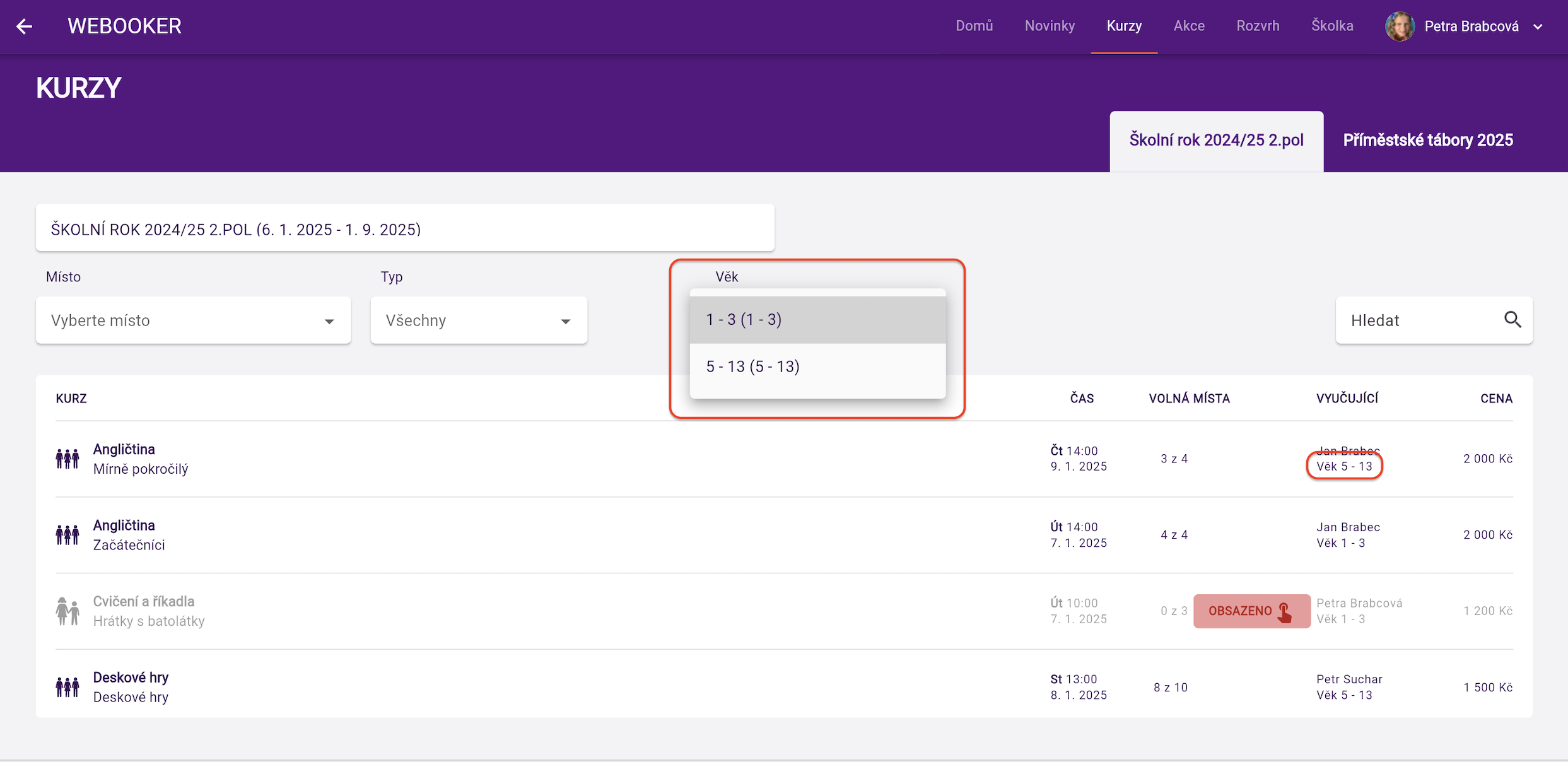Click group icon of Angličtina Začátečníci
This screenshot has height=762, width=1568.
point(67,535)
